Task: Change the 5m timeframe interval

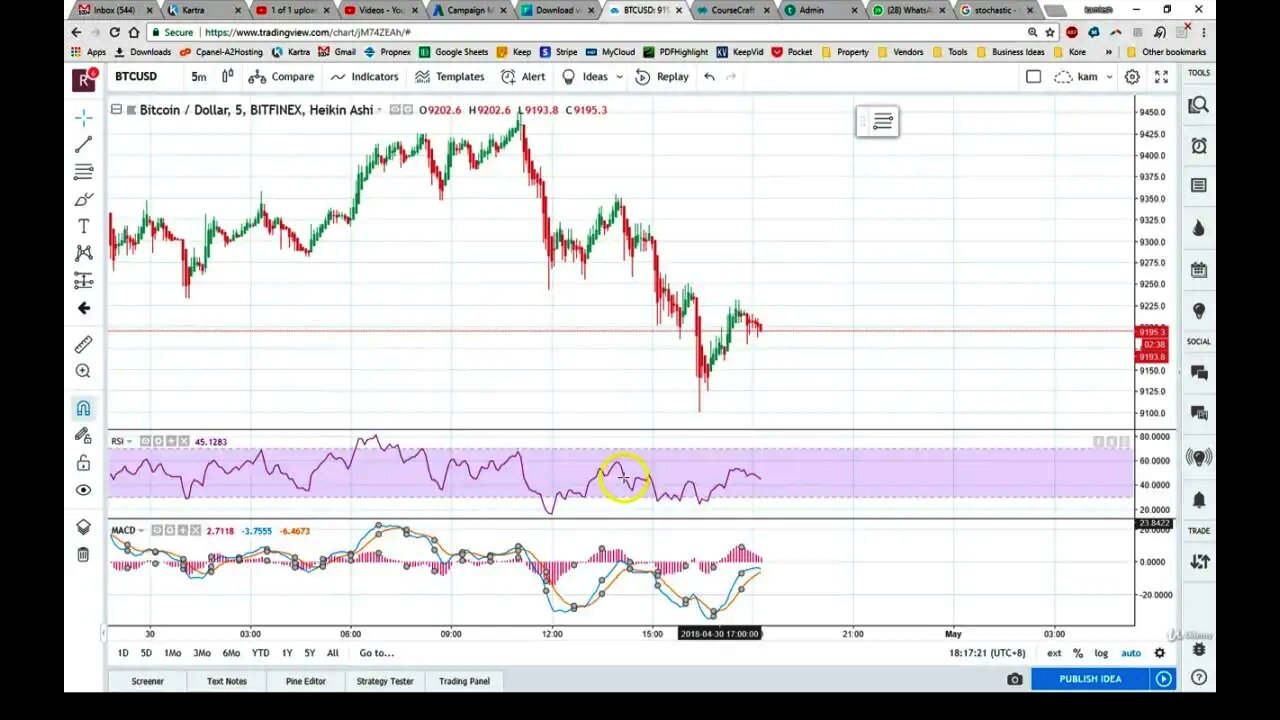Action: point(199,76)
